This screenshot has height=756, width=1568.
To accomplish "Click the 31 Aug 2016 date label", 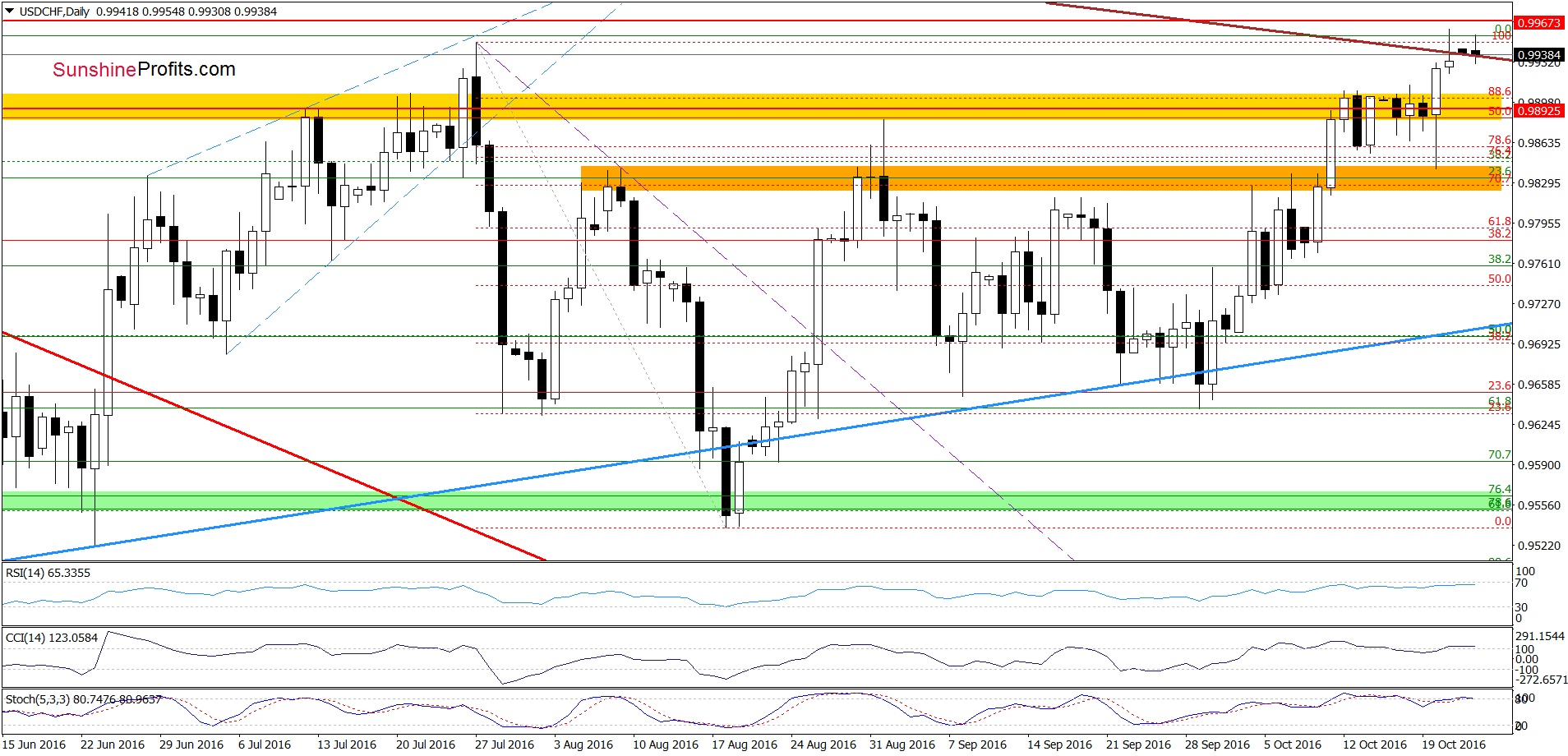I will tap(902, 744).
